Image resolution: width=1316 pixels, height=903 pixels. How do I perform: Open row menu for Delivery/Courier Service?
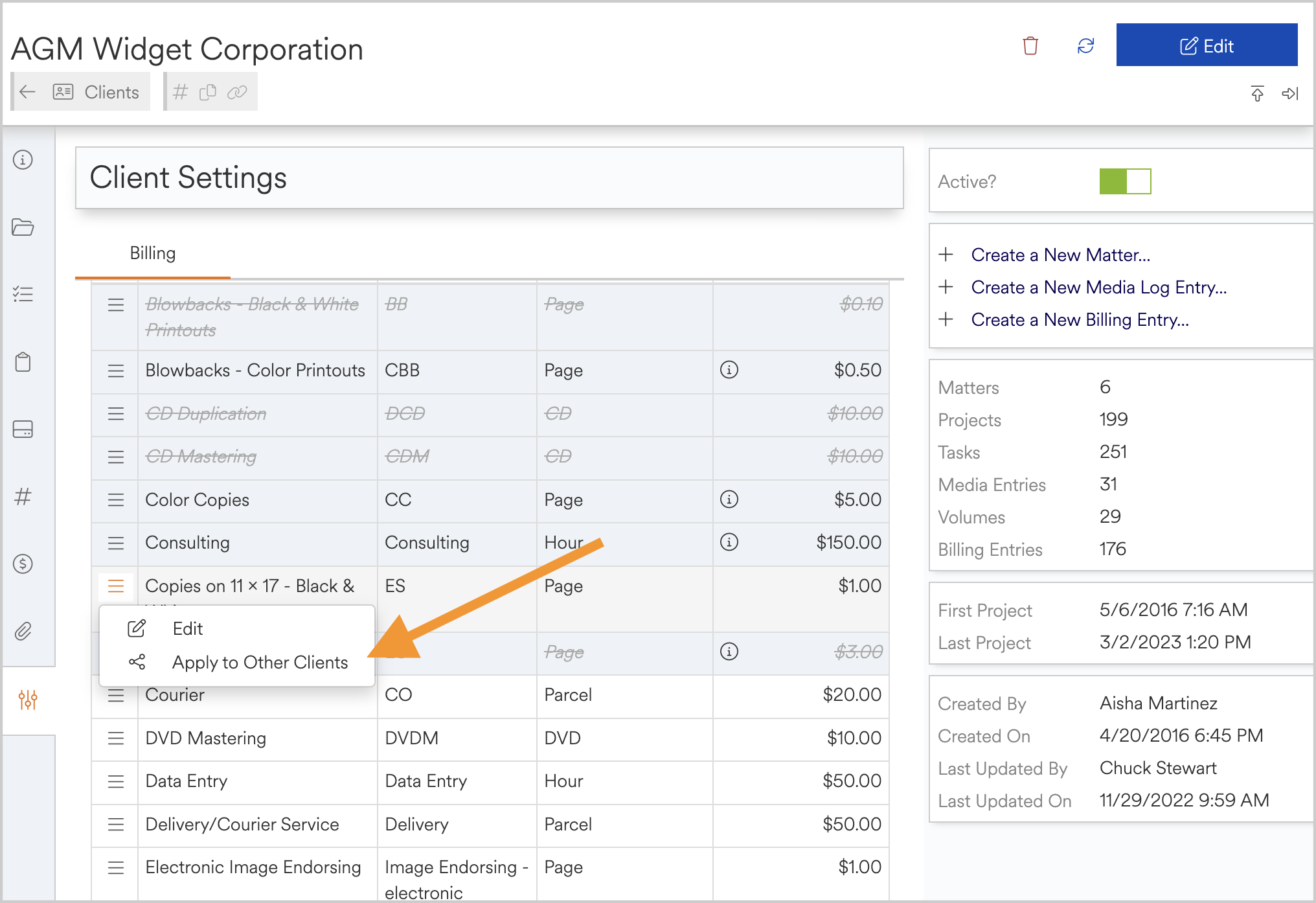116,824
